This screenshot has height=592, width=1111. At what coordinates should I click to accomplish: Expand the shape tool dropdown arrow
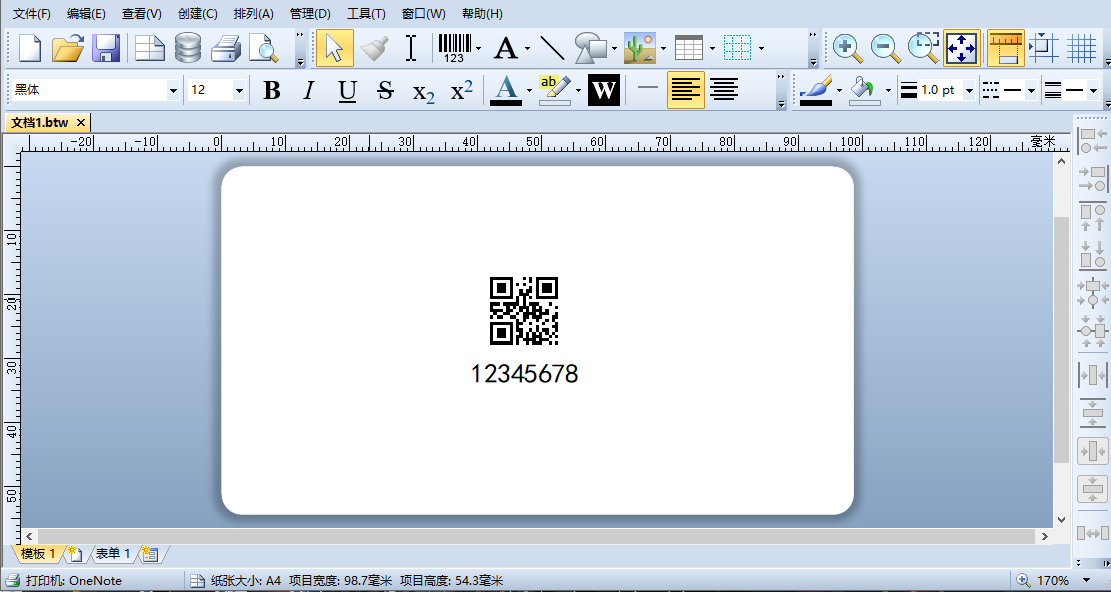point(614,49)
